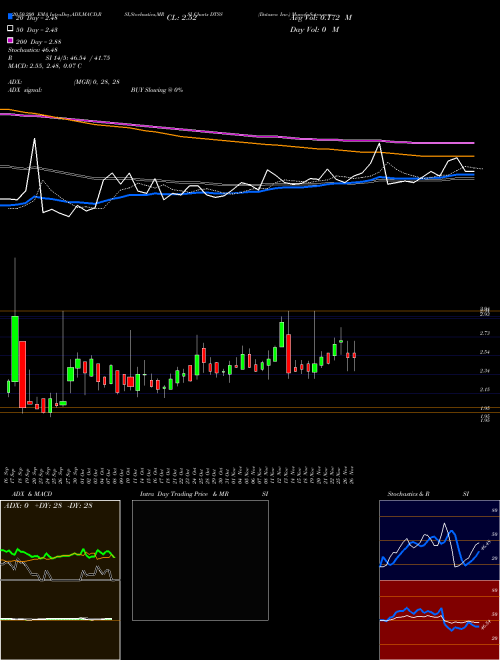The width and height of the screenshot is (500, 660).
Task: Click the white 50 Day legend swatch
Action: pos(10,29)
